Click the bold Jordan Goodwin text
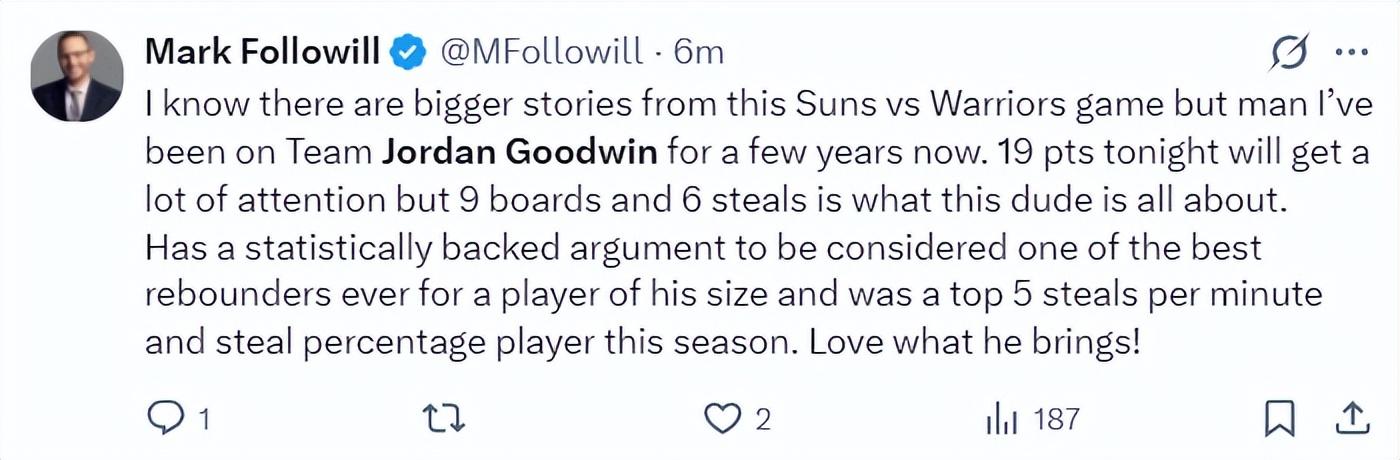This screenshot has height=460, width=1400. click(521, 152)
